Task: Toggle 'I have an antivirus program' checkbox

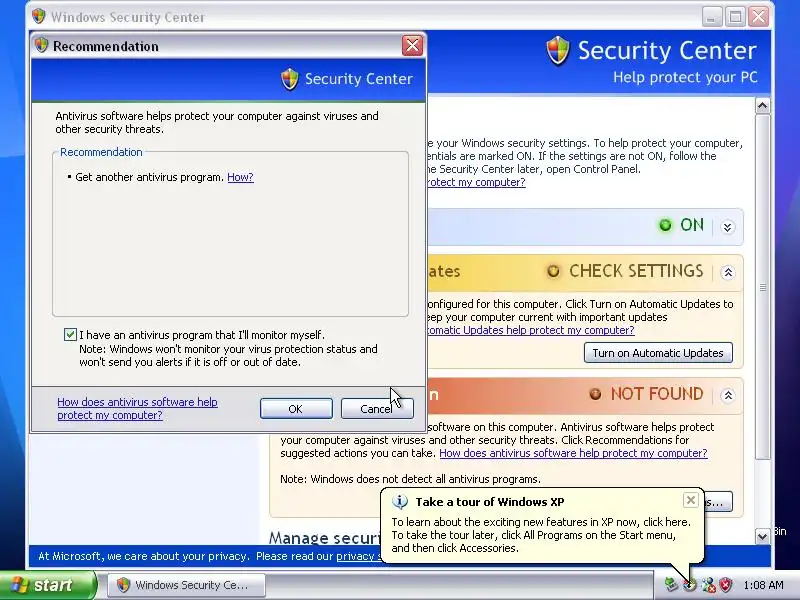Action: coord(70,335)
